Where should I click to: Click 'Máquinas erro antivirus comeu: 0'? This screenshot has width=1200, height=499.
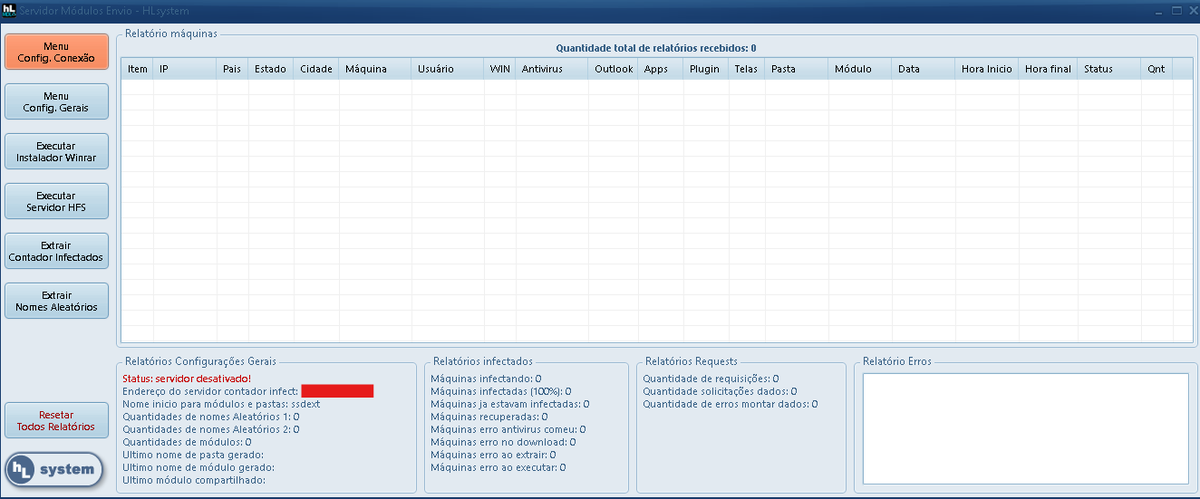pos(507,429)
